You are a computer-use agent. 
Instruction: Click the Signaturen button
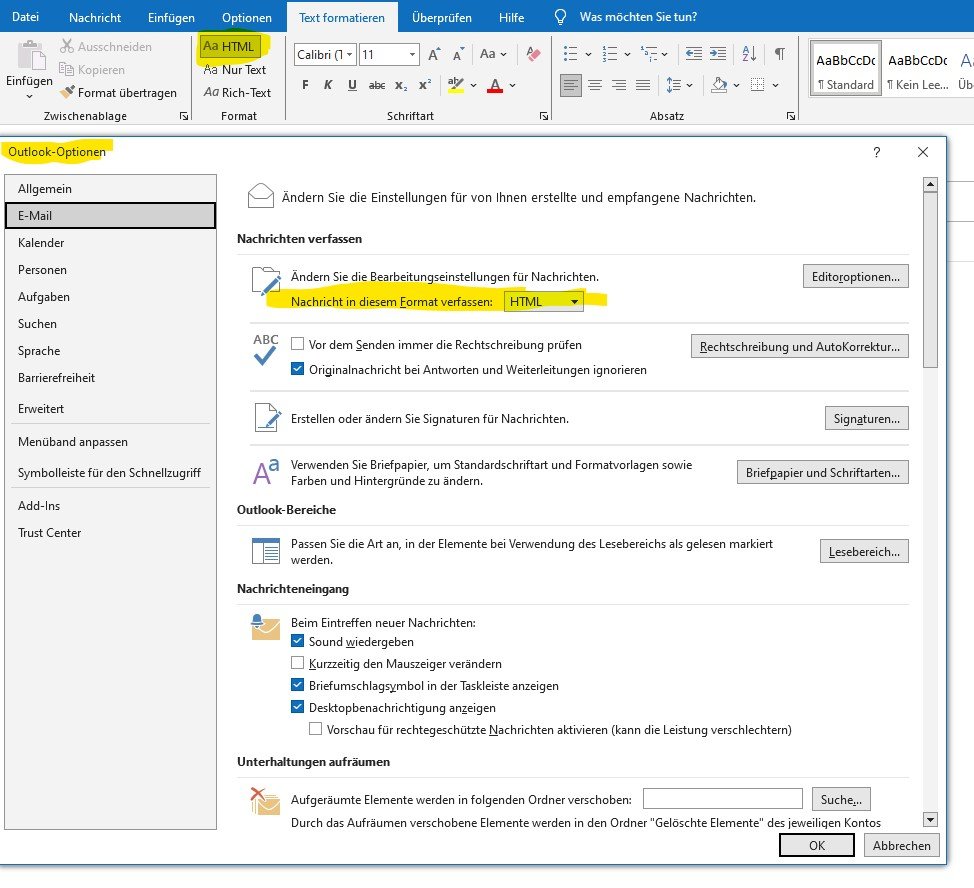[x=867, y=418]
